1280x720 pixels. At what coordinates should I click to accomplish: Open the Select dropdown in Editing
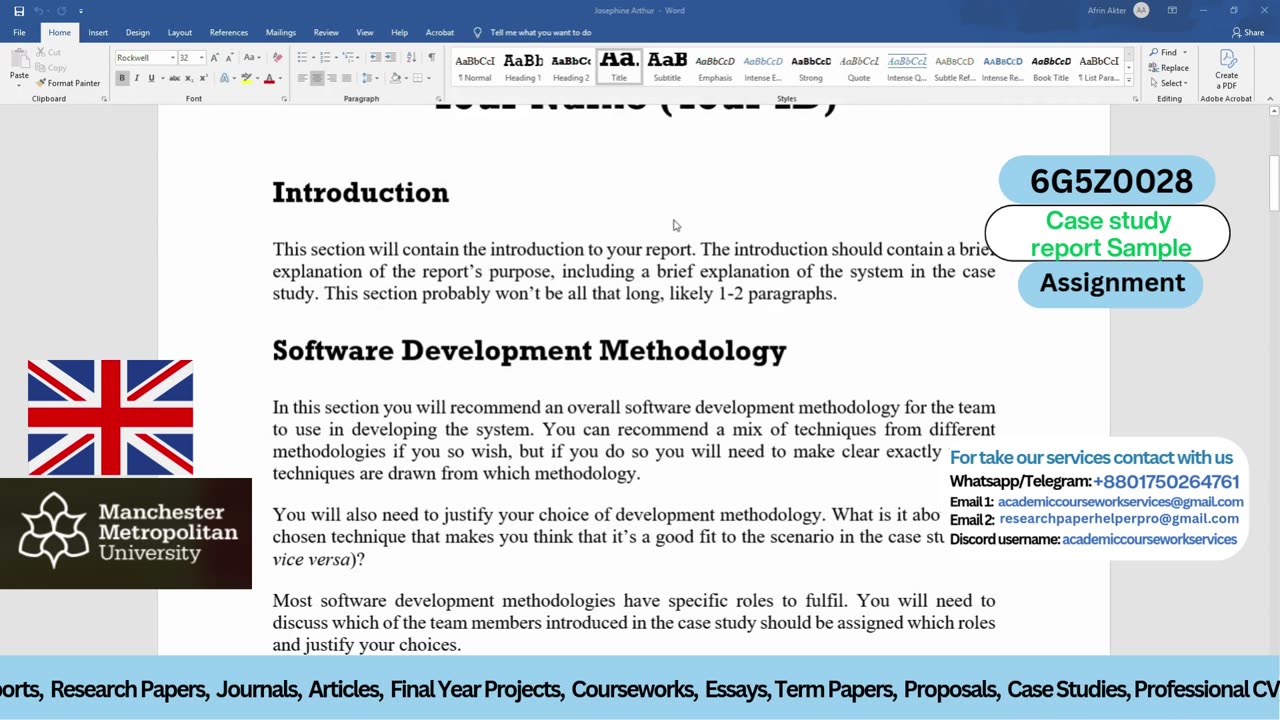point(1169,83)
